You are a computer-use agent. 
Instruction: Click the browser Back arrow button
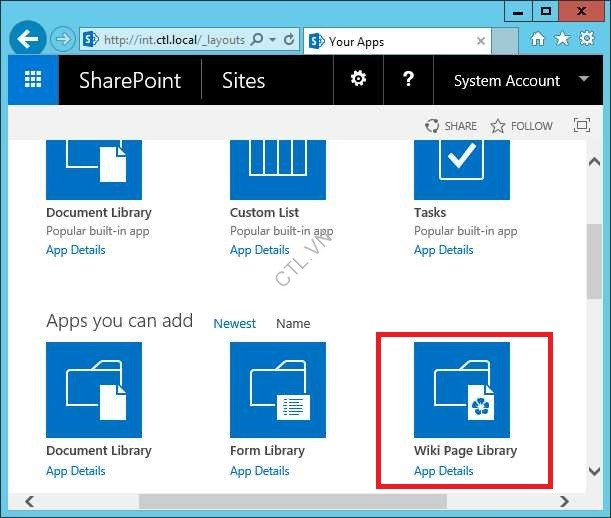29,40
